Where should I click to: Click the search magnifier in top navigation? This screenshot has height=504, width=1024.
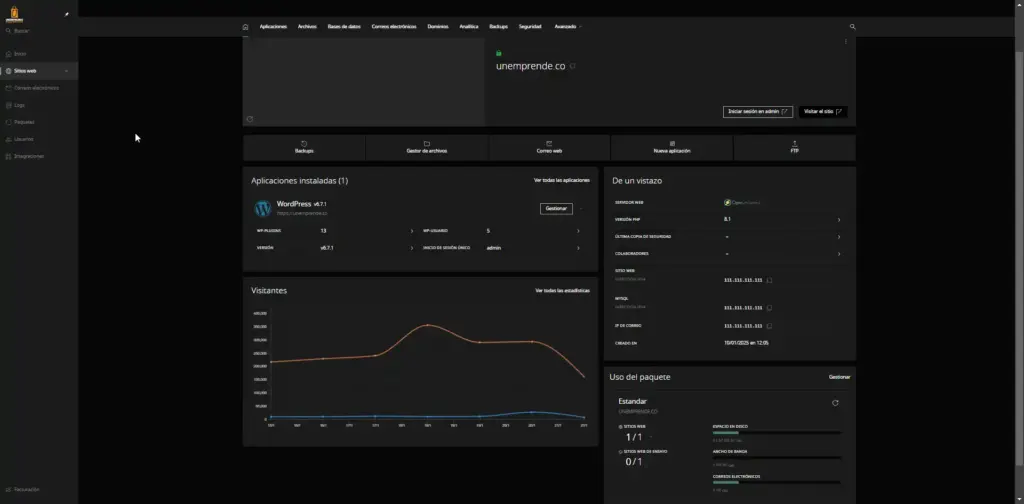[852, 27]
